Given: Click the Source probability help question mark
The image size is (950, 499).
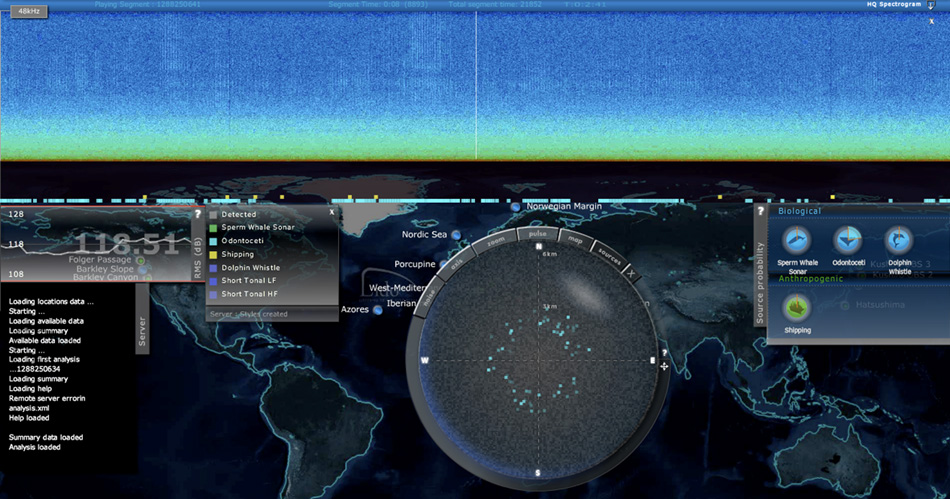Looking at the screenshot, I should point(760,211).
